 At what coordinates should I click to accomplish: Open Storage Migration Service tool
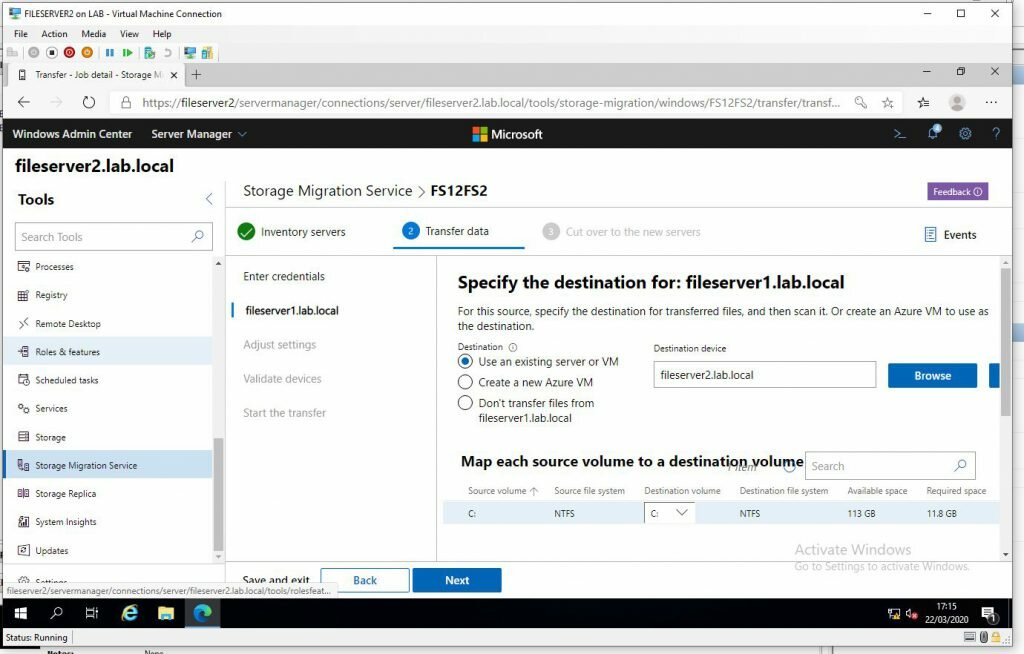[x=108, y=465]
